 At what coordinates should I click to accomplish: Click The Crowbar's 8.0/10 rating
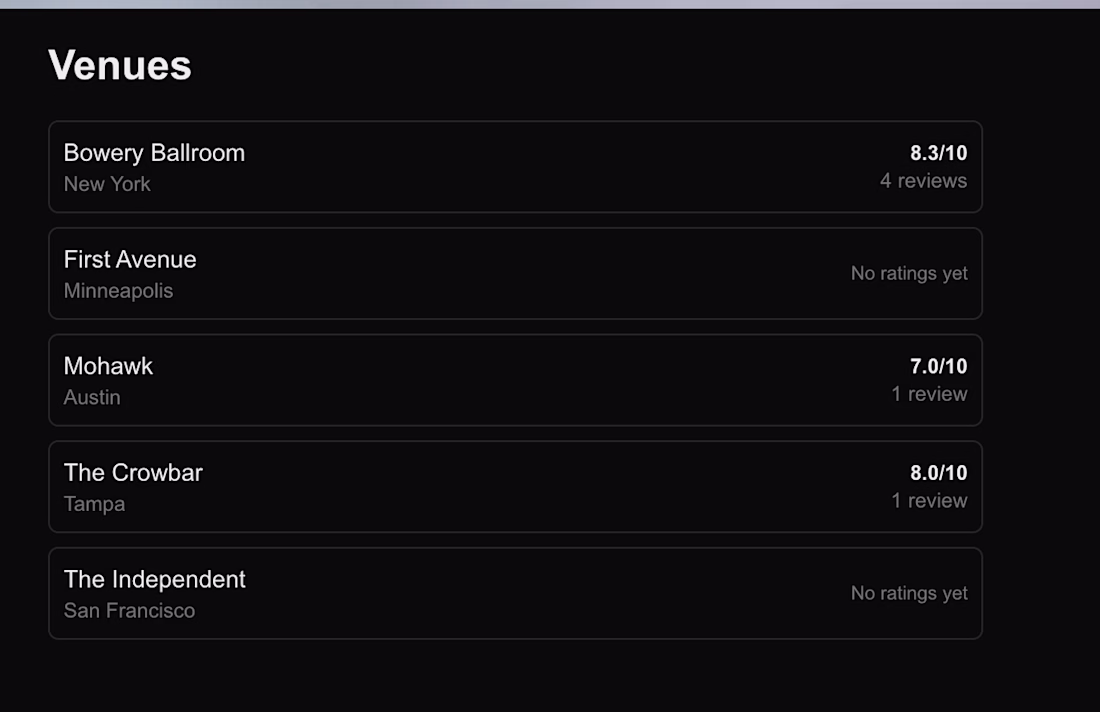pos(938,473)
